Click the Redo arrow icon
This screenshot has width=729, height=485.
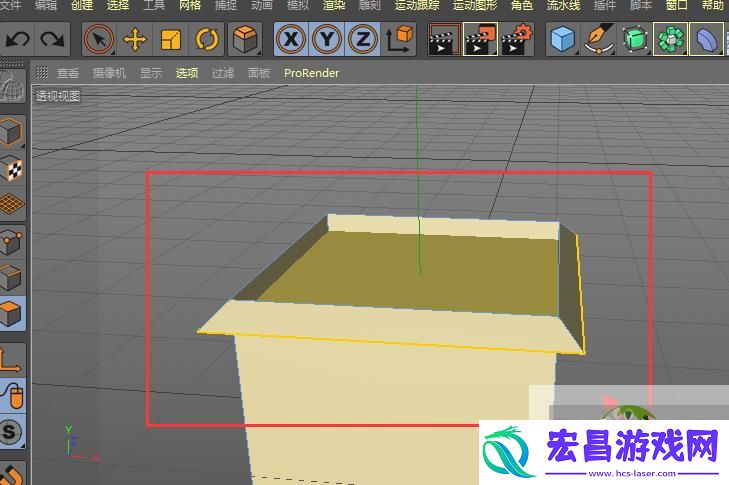52,40
